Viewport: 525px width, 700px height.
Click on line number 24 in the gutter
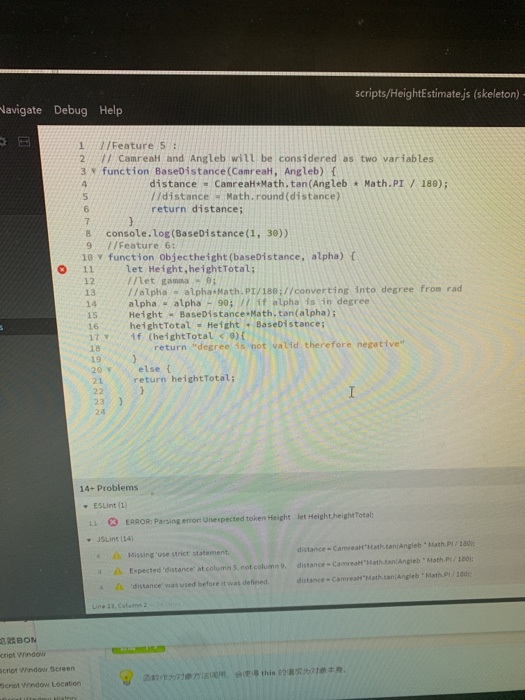[x=100, y=412]
